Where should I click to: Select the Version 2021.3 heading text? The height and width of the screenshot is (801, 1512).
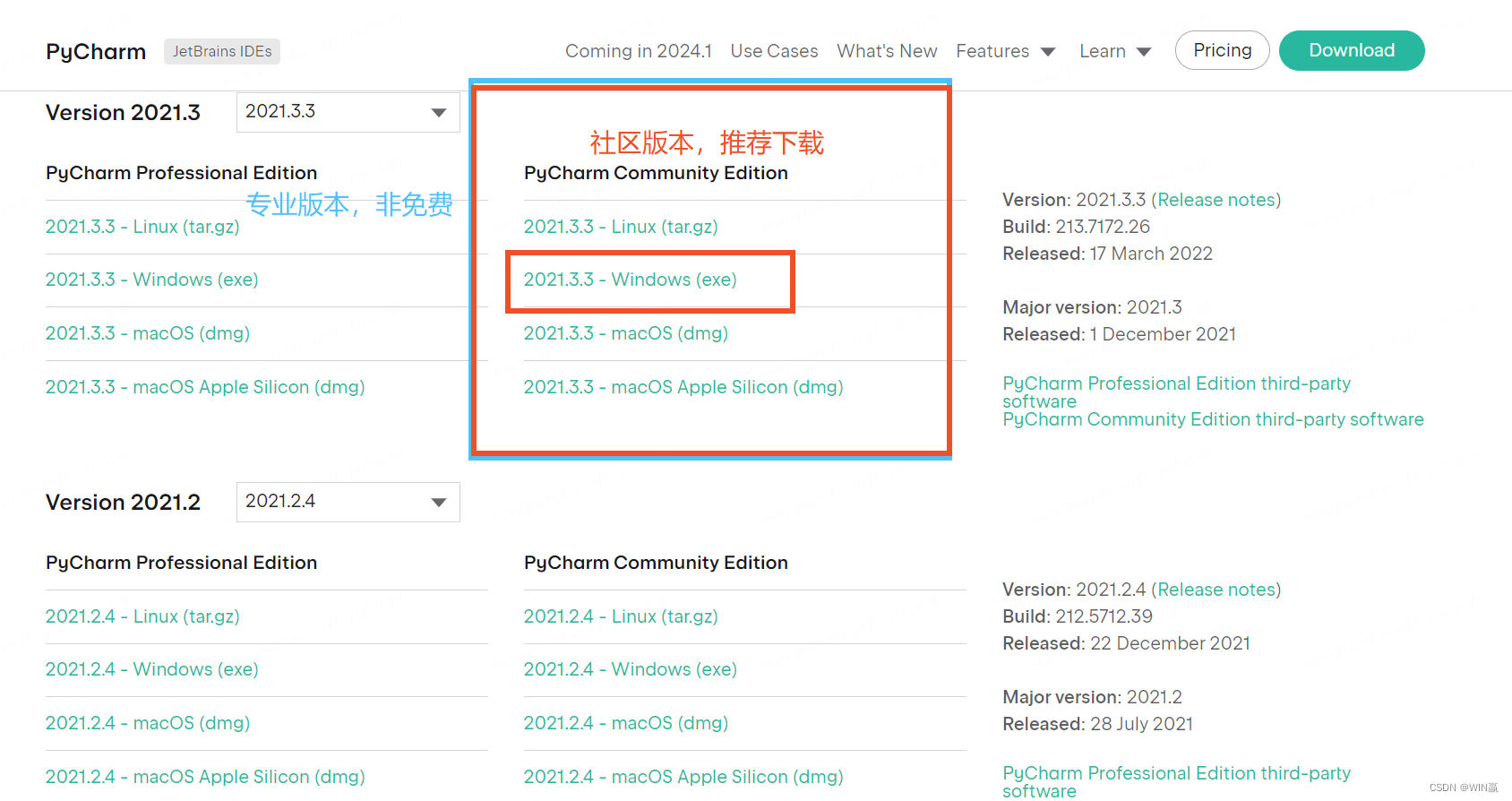123,113
